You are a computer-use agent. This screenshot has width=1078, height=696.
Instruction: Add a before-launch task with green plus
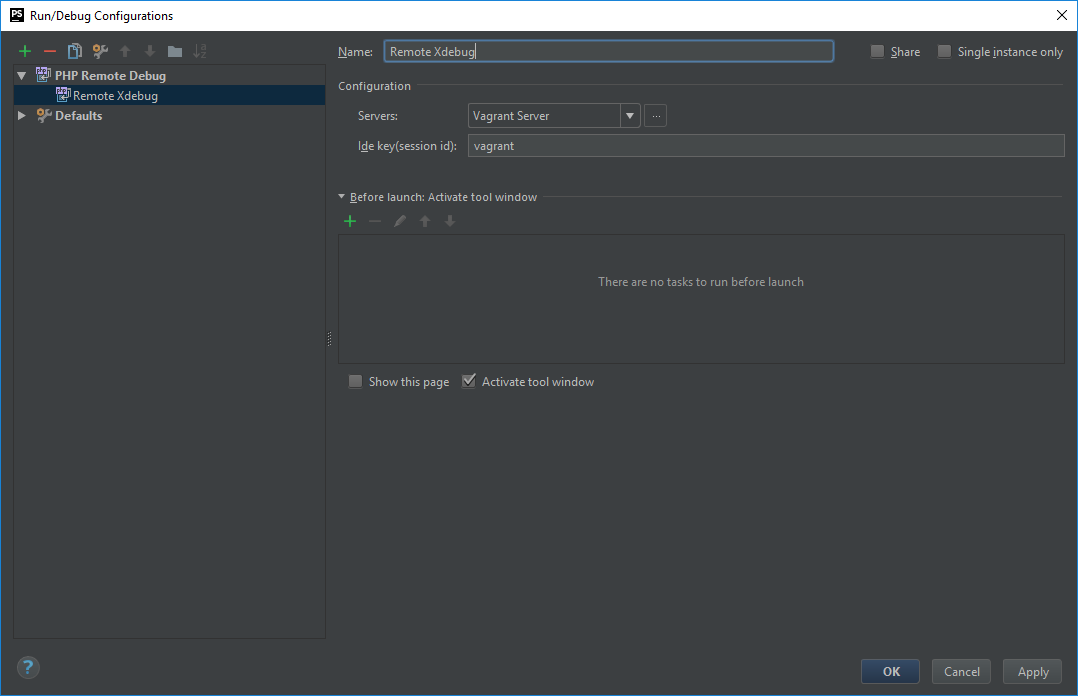(350, 221)
